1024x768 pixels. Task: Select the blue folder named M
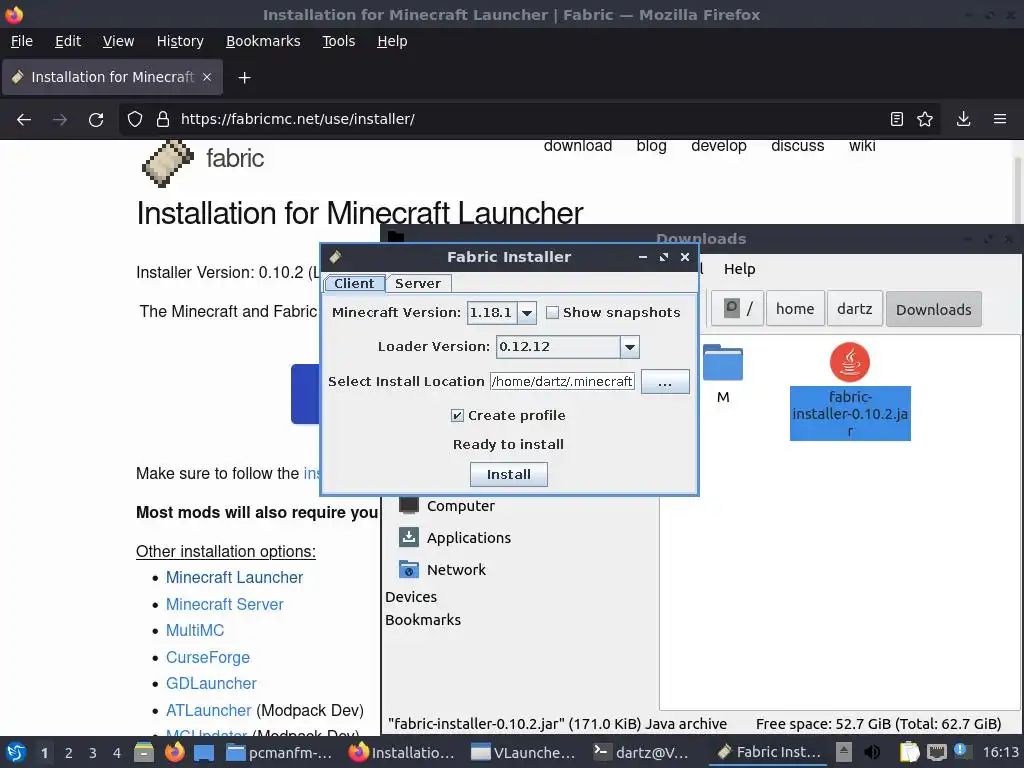[x=723, y=362]
